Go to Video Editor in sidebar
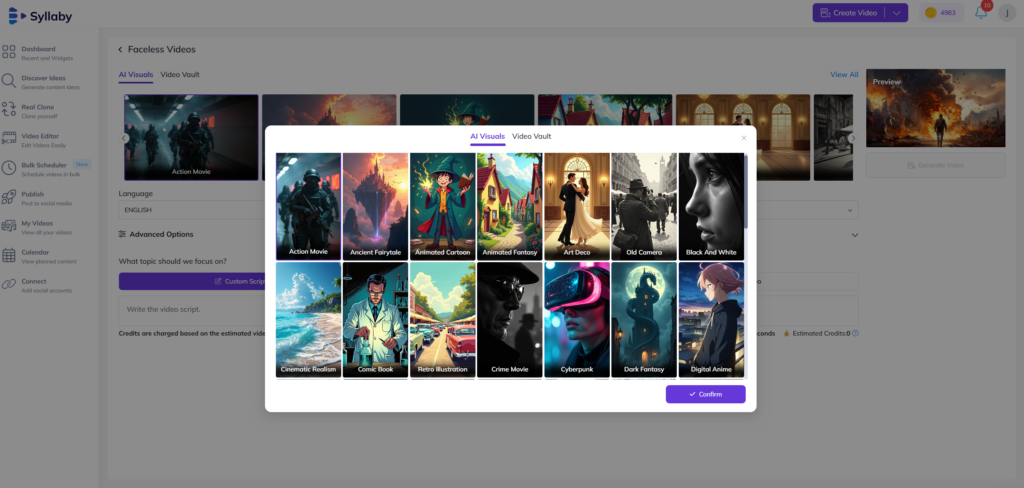The image size is (1024, 488). point(40,139)
